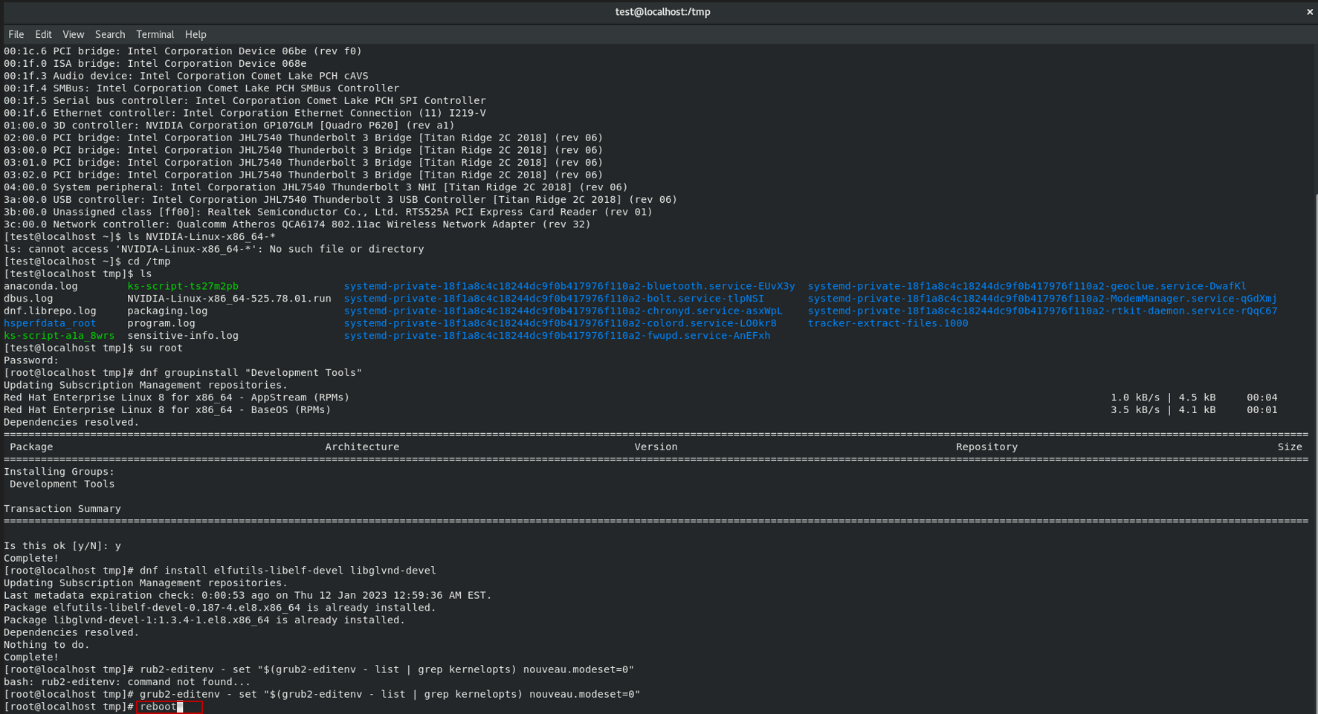Screen dimensions: 1318x714
Task: Click the Password: prompt line
Action: click(32, 360)
